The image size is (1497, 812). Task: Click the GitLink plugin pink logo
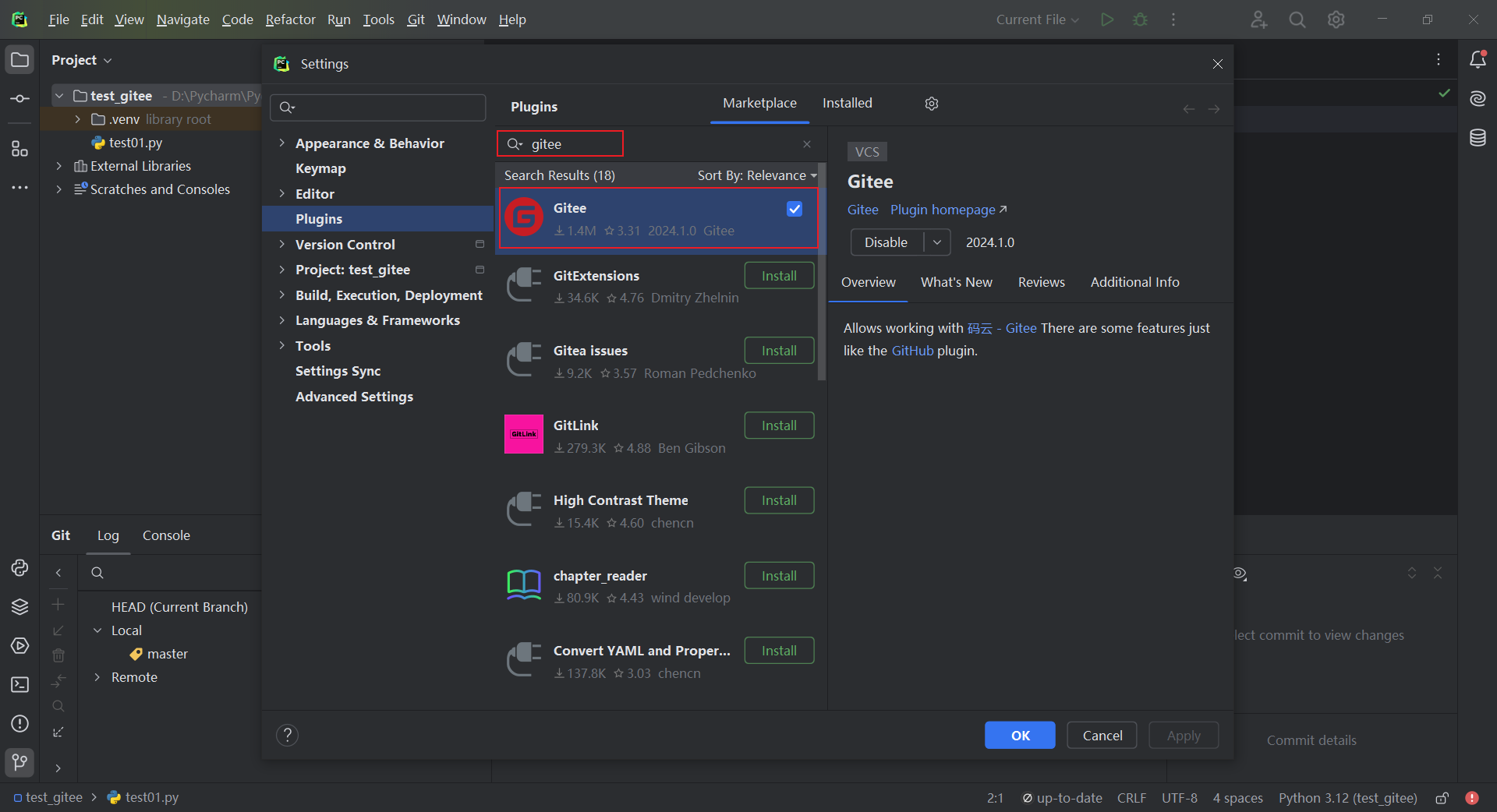(524, 434)
